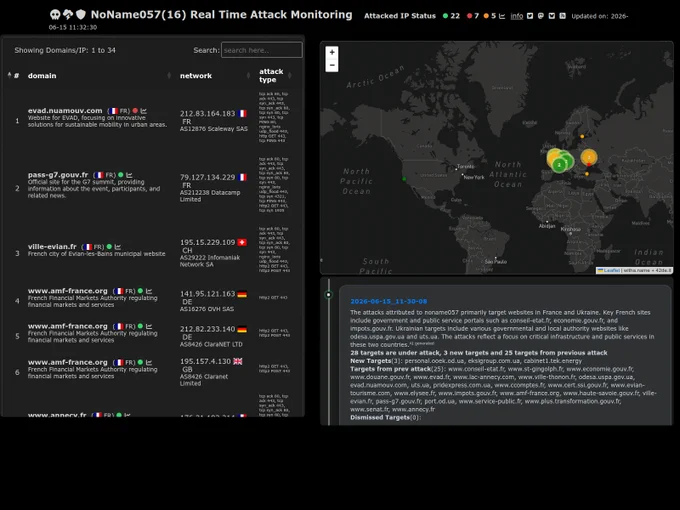The width and height of the screenshot is (680, 510).
Task: Select the text AS29222 Infomaniak Network SA
Action: pyautogui.click(x=210, y=261)
